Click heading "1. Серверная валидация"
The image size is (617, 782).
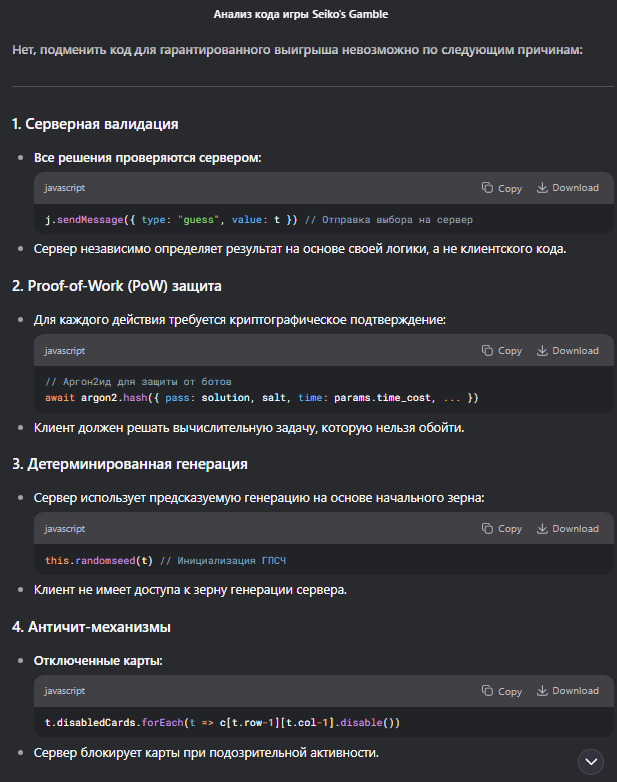coord(95,124)
